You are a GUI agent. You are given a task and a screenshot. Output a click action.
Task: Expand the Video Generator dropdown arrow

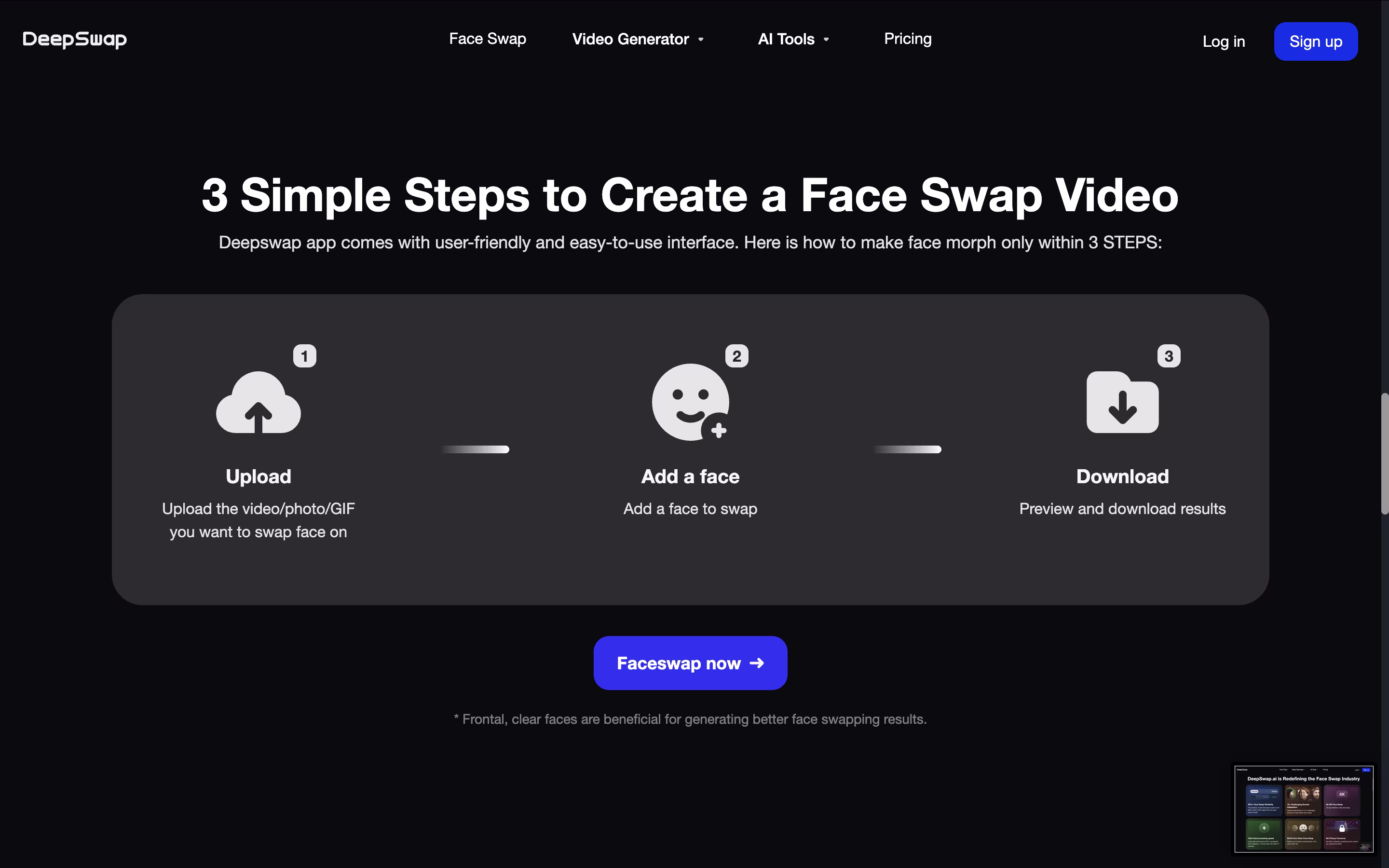pos(701,40)
